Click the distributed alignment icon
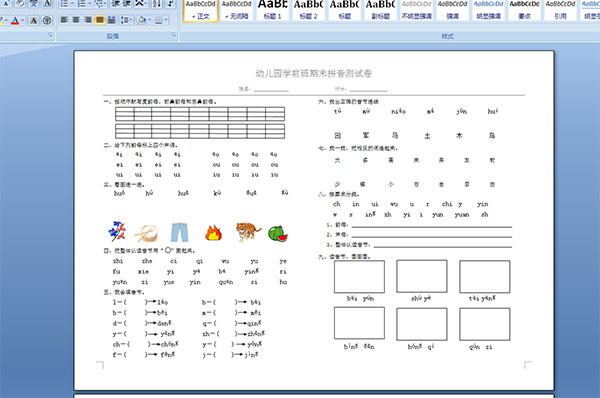The image size is (600, 398). point(111,20)
